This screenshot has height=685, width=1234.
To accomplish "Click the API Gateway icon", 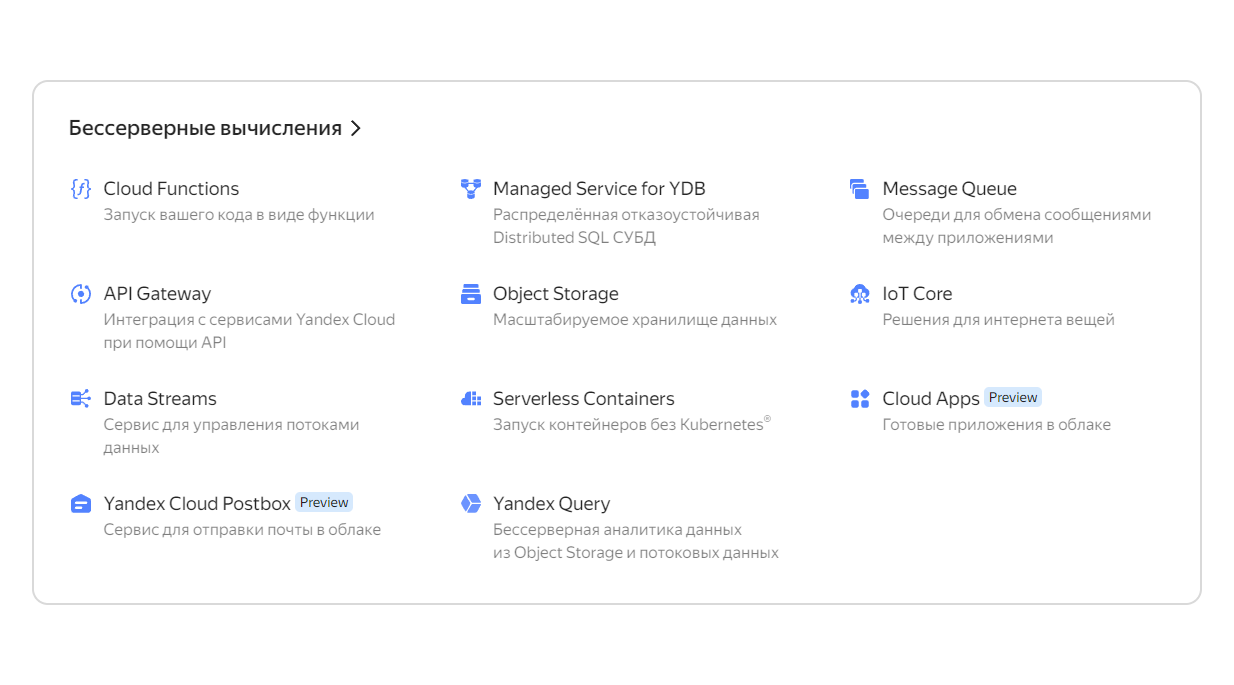I will 81,294.
